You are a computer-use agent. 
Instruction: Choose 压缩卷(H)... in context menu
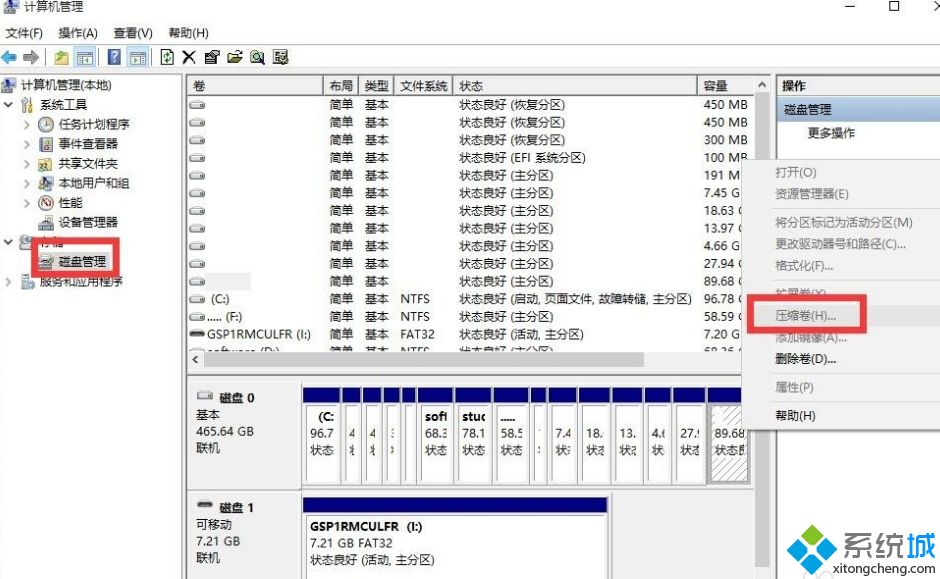[805, 316]
